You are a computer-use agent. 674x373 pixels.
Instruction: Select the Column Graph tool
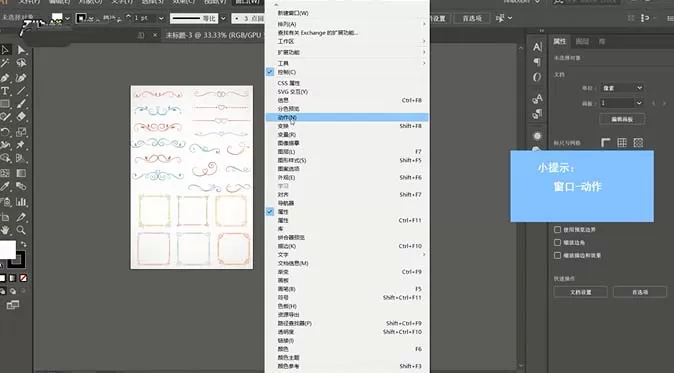pos(21,202)
